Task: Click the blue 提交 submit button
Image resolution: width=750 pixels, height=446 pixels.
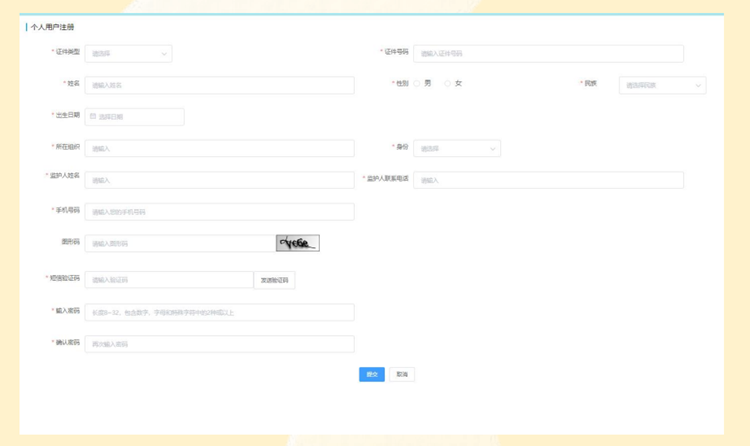Action: (371, 375)
